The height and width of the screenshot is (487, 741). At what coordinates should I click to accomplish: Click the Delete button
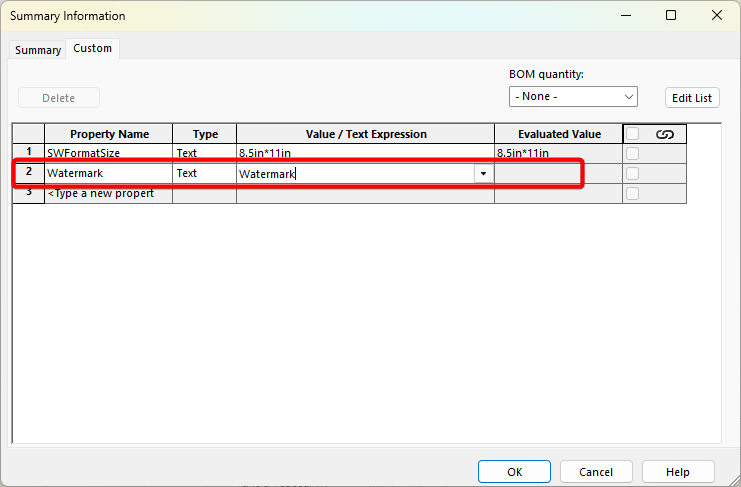[x=59, y=98]
